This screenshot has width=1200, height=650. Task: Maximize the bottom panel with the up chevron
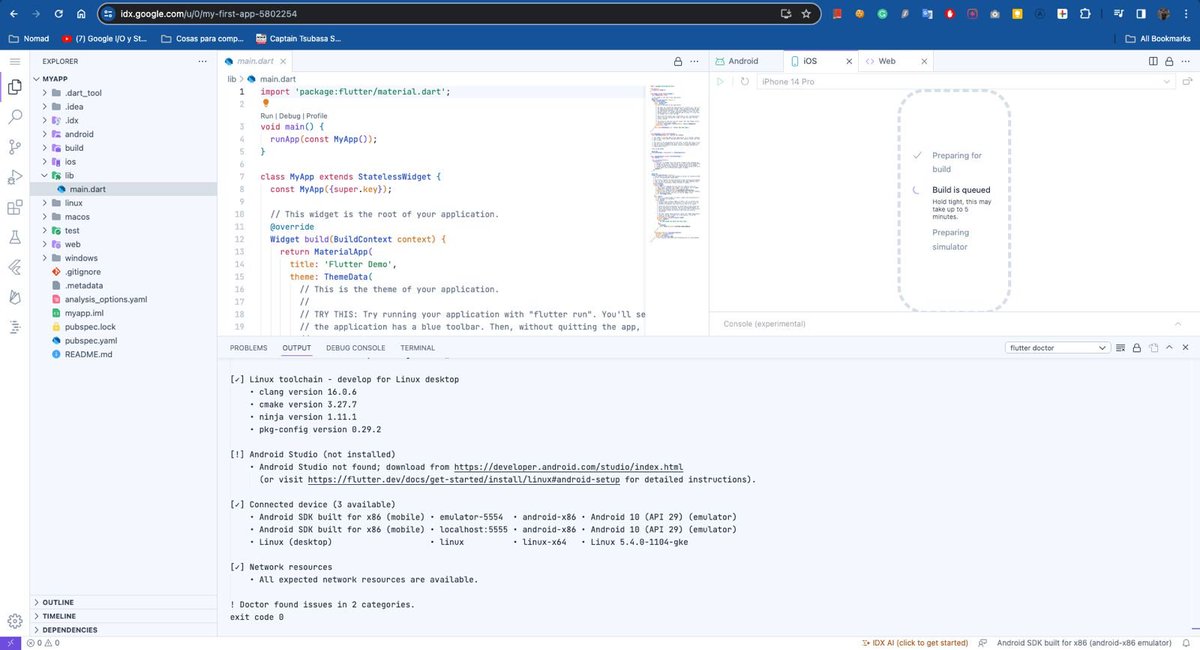point(1169,348)
